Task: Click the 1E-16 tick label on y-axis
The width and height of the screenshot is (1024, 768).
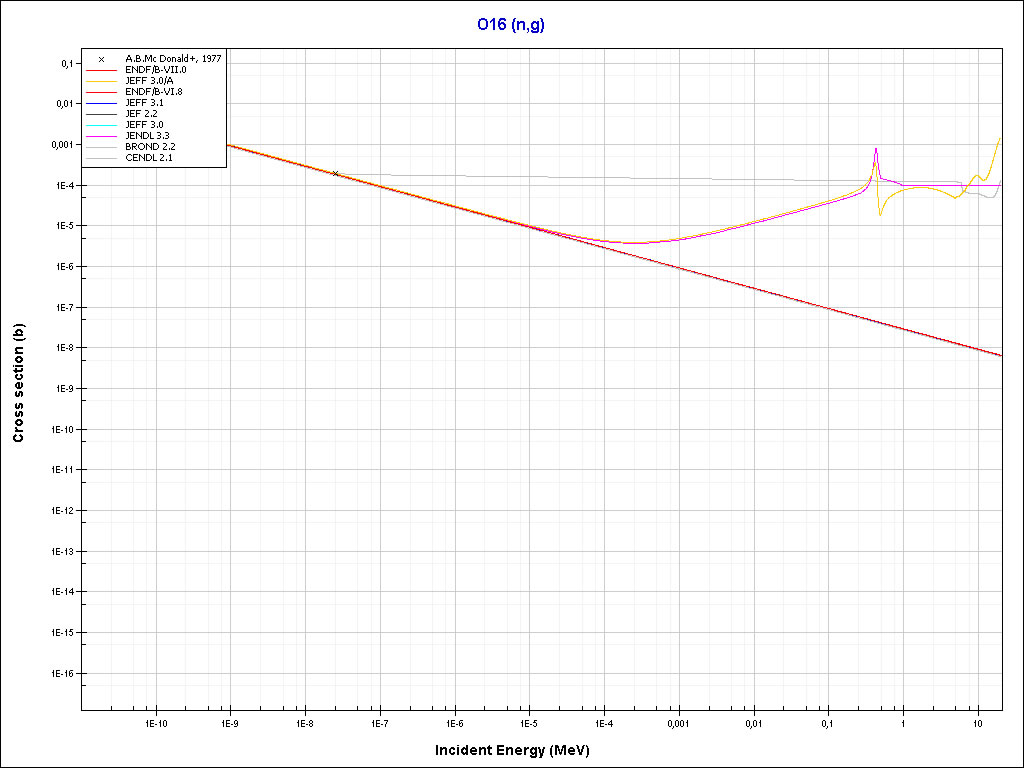Action: tap(59, 674)
